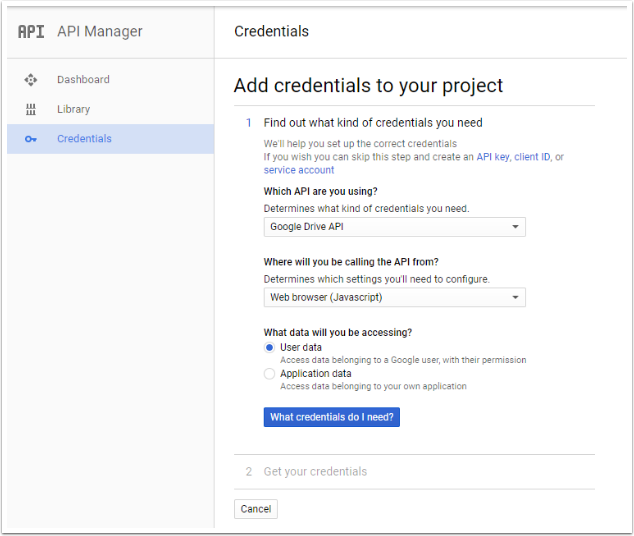634x536 pixels.
Task: Open the Web browser (Javascript) dropdown
Action: [395, 298]
